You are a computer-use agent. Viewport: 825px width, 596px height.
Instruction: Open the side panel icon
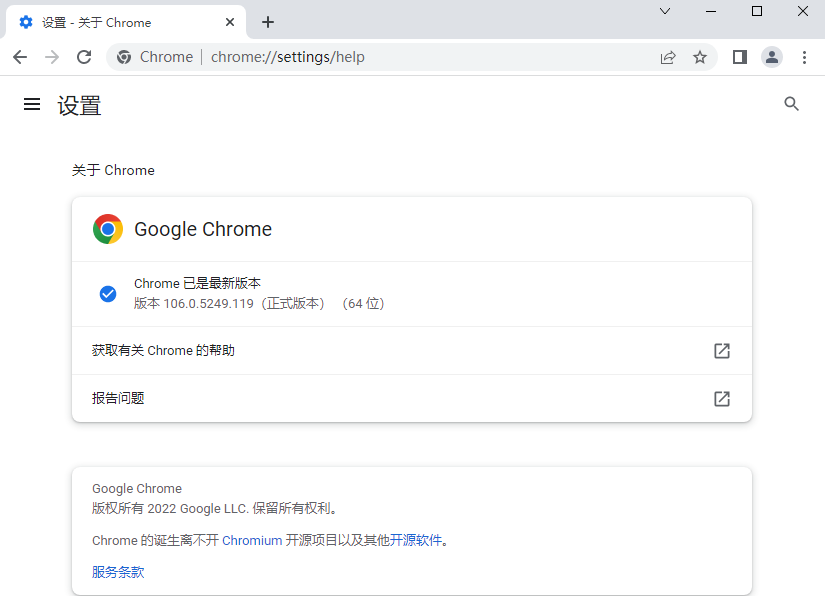click(x=740, y=57)
